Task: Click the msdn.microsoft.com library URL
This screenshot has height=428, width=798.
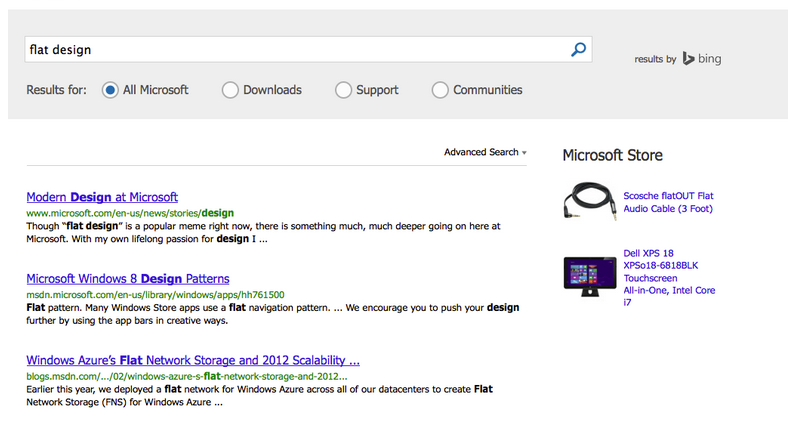Action: 155,294
